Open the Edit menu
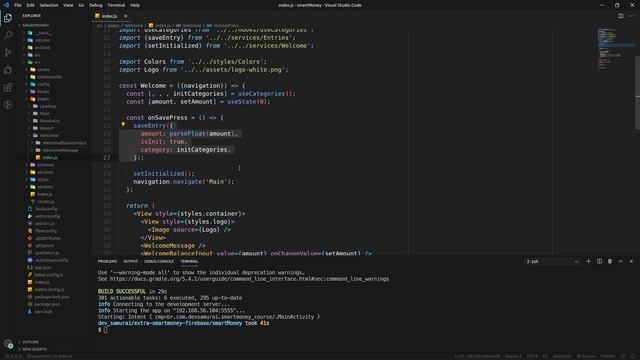 (x=31, y=5)
